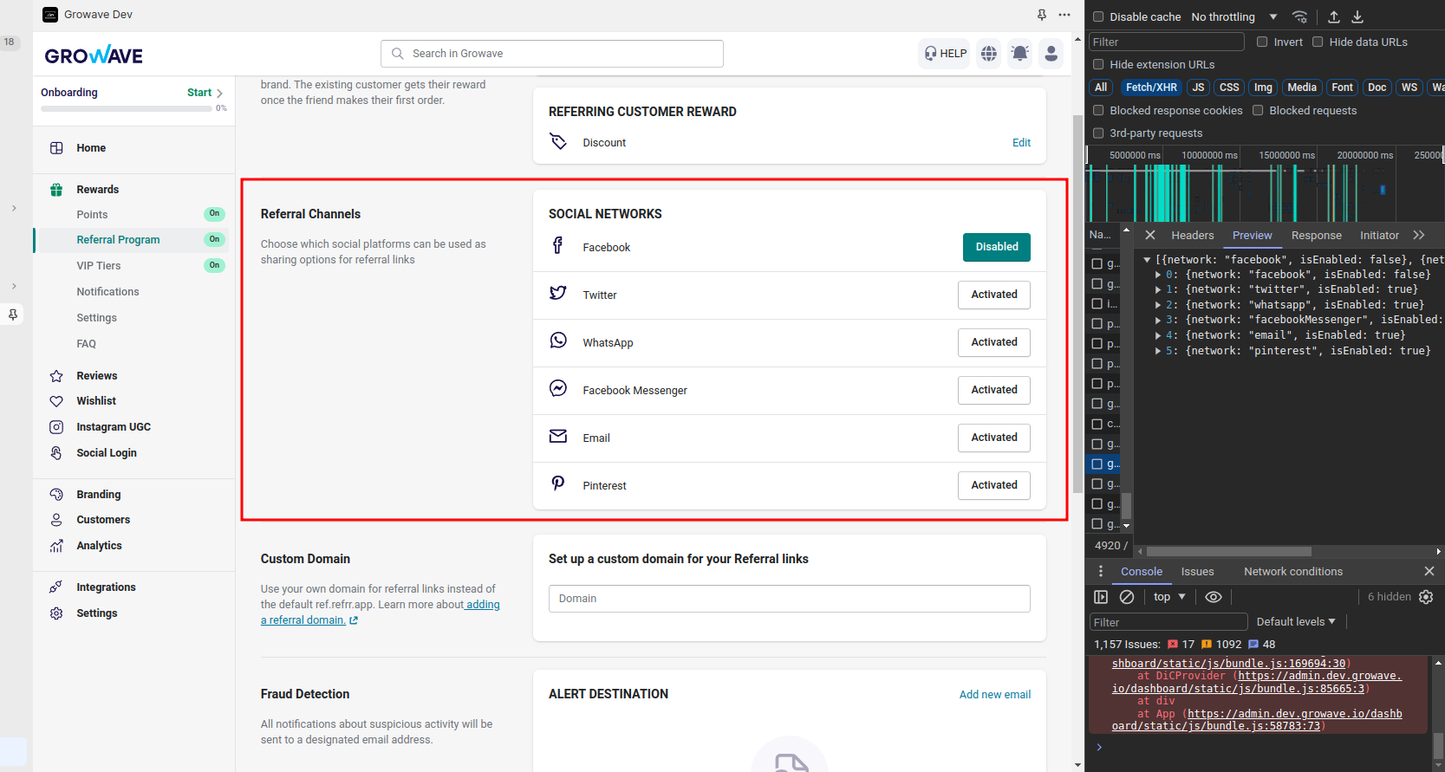Check the Invert checkbox
The height and width of the screenshot is (772, 1445).
tap(1262, 42)
